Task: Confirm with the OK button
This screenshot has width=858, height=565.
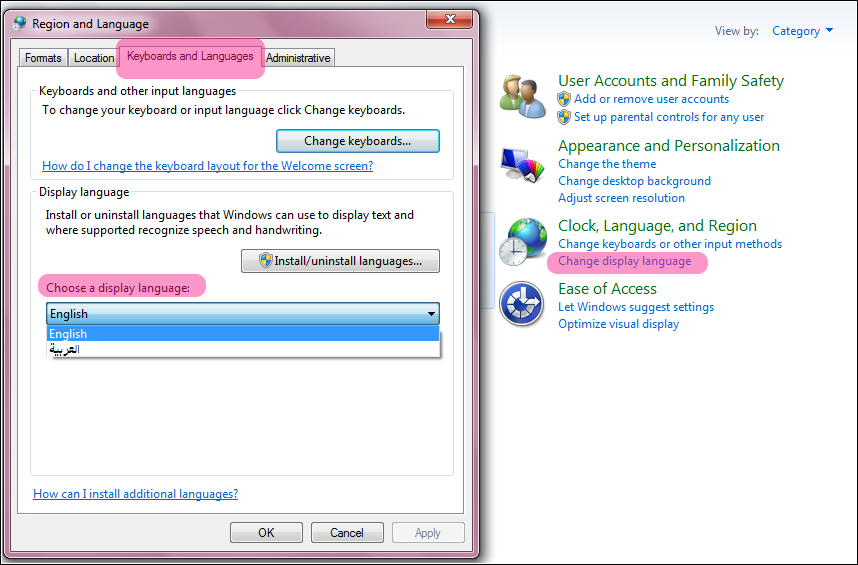Action: 266,533
